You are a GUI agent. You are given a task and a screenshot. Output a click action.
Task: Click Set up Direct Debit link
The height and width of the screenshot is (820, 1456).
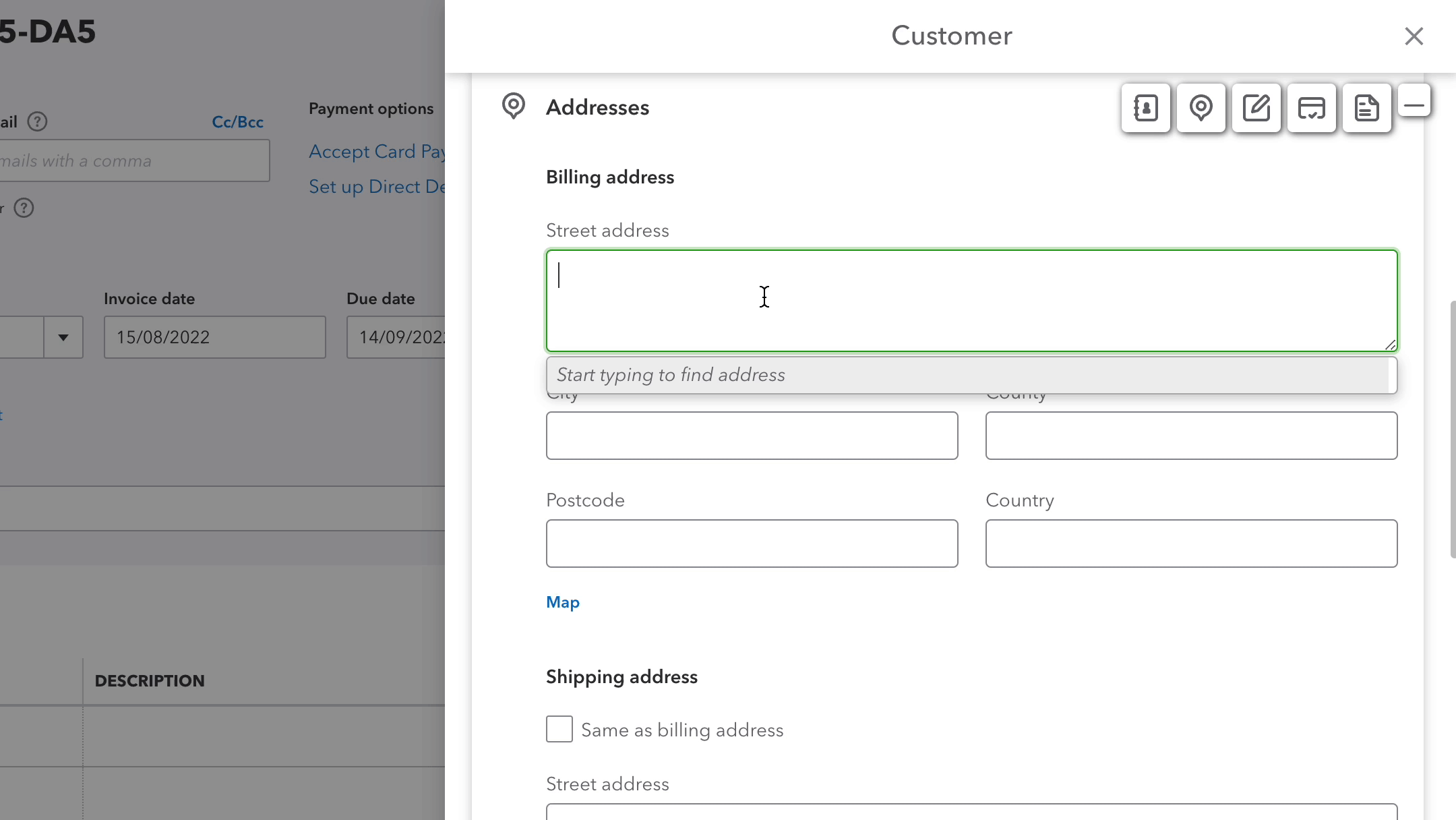point(377,187)
